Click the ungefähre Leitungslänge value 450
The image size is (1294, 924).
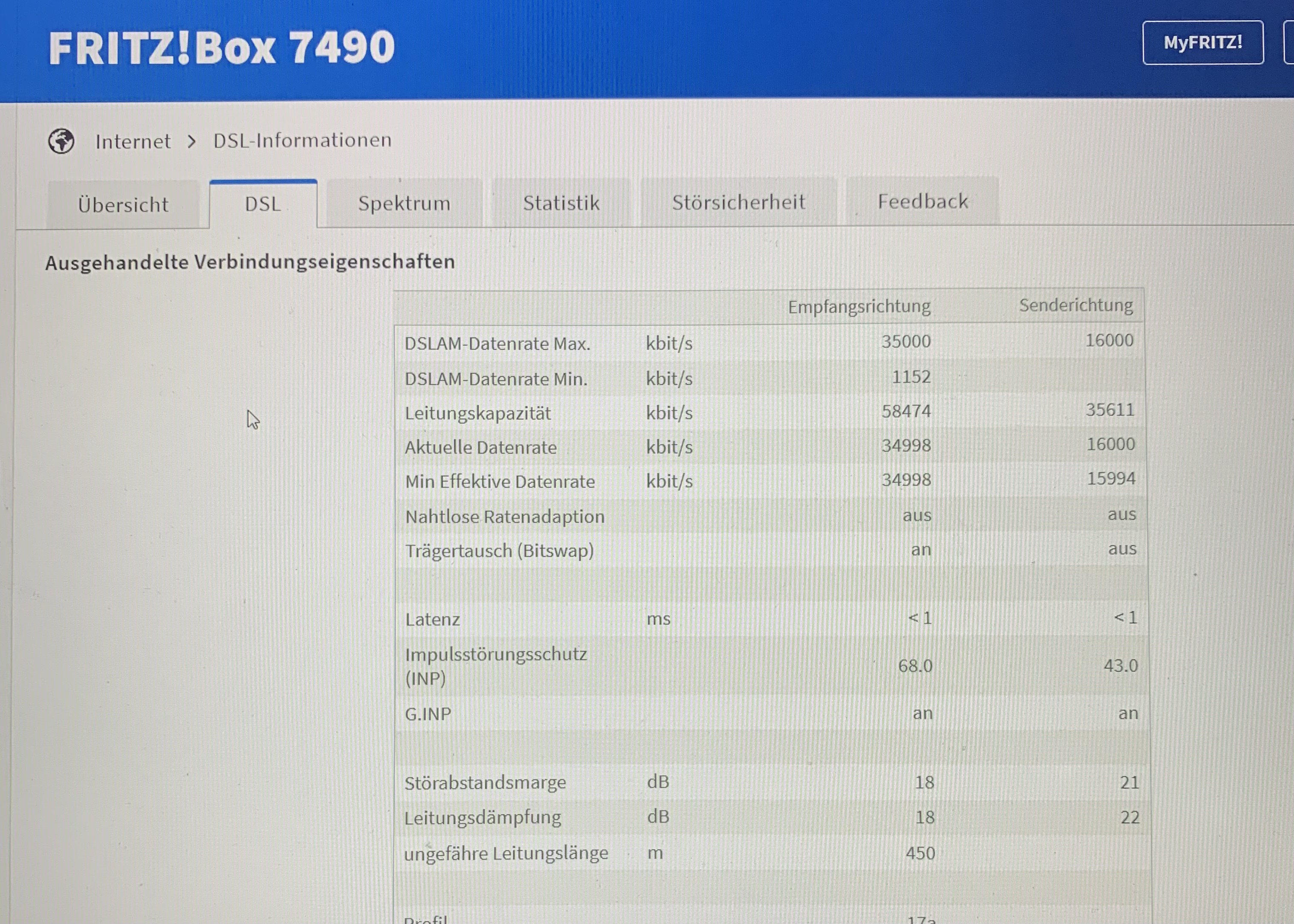(920, 853)
